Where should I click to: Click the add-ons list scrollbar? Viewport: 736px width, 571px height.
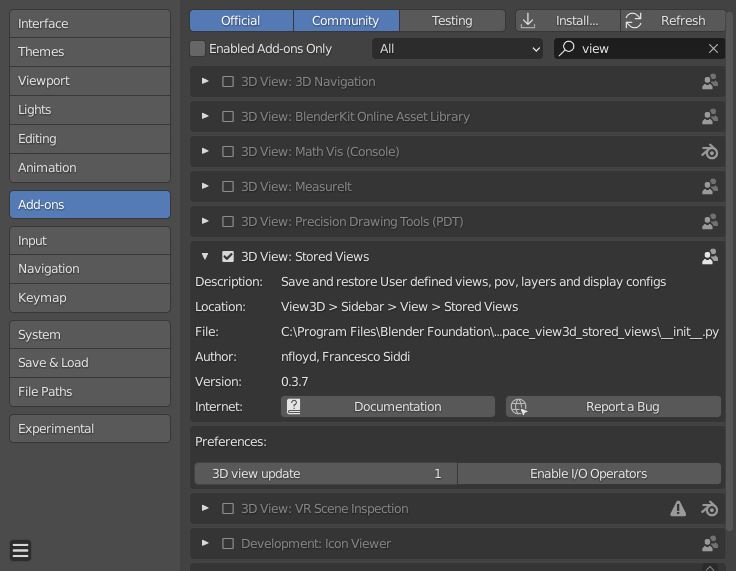tap(729, 270)
